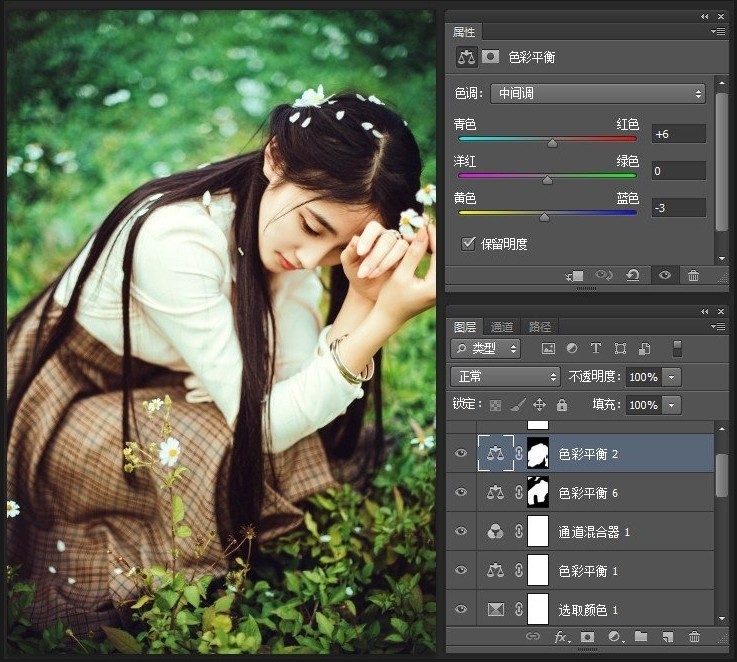Switch to the 路径 tab
Image resolution: width=737 pixels, height=662 pixels.
tap(539, 327)
